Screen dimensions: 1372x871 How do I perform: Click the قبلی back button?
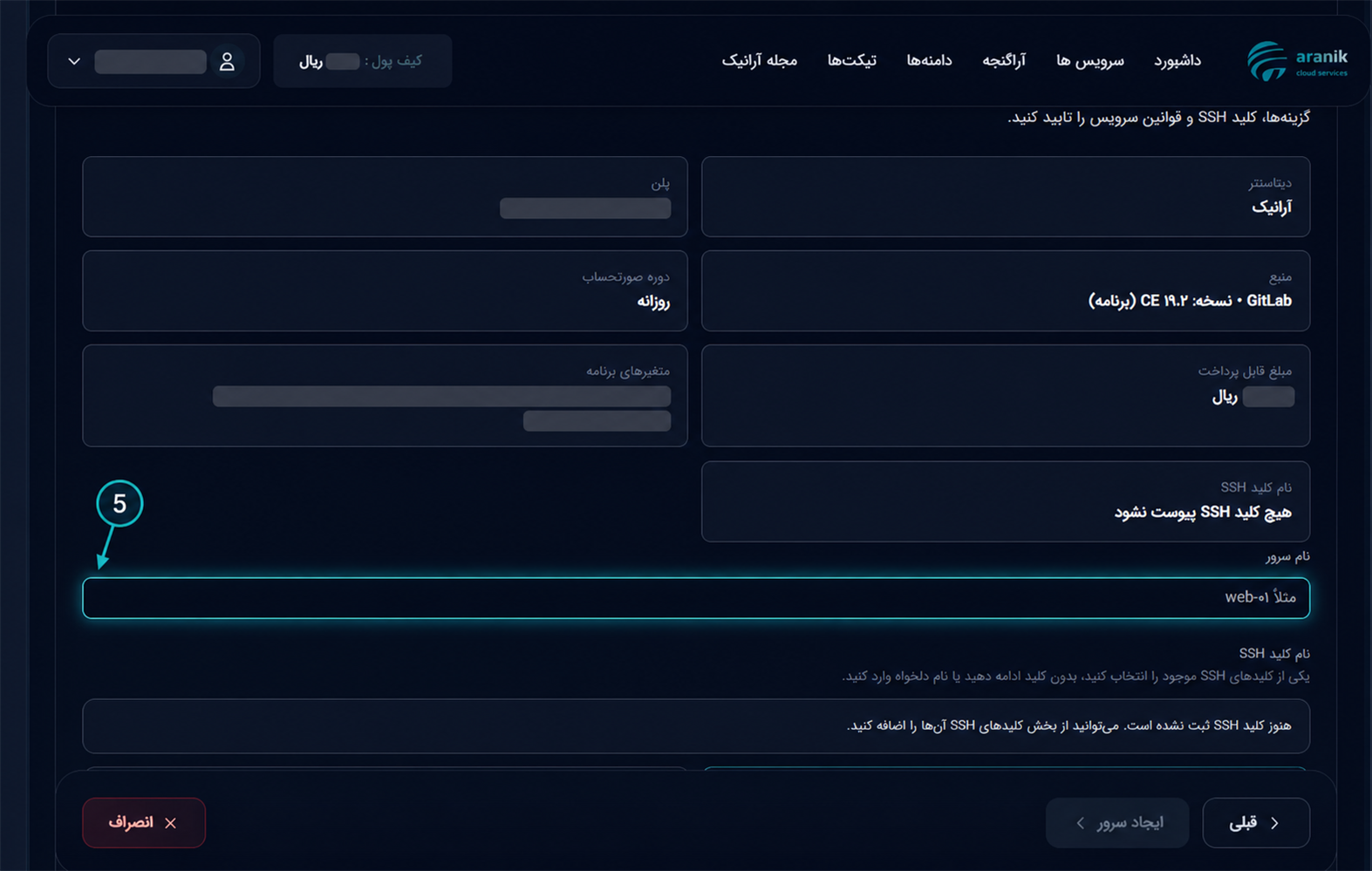(x=1256, y=822)
